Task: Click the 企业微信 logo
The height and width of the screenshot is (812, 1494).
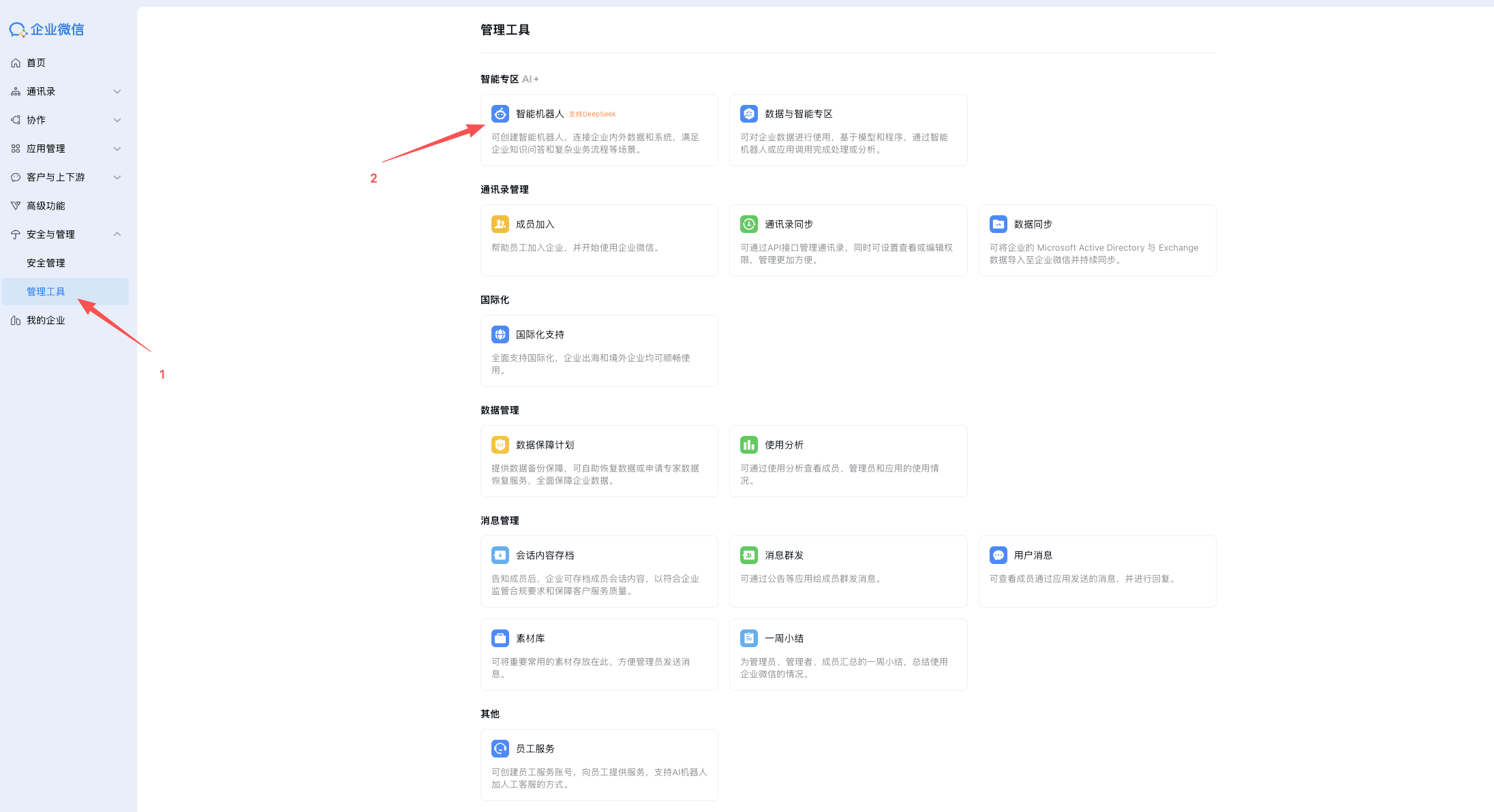Action: click(x=46, y=29)
